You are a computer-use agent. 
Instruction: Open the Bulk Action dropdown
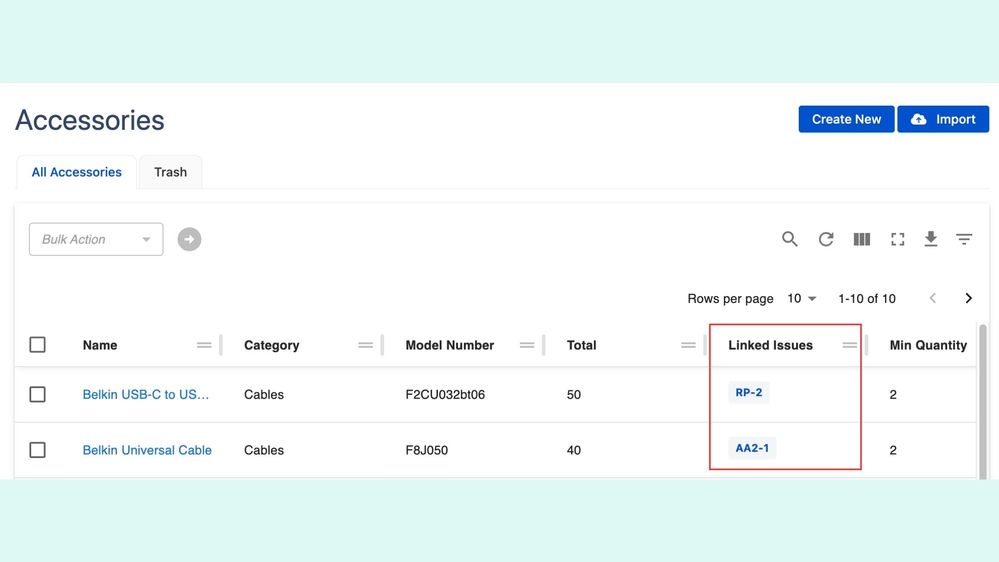coord(96,239)
